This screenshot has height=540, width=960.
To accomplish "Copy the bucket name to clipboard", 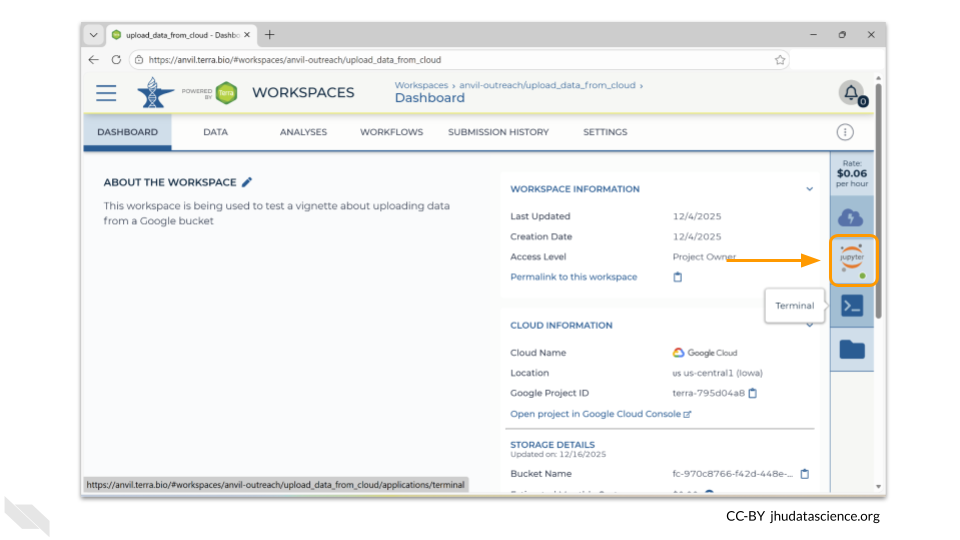I will (804, 473).
